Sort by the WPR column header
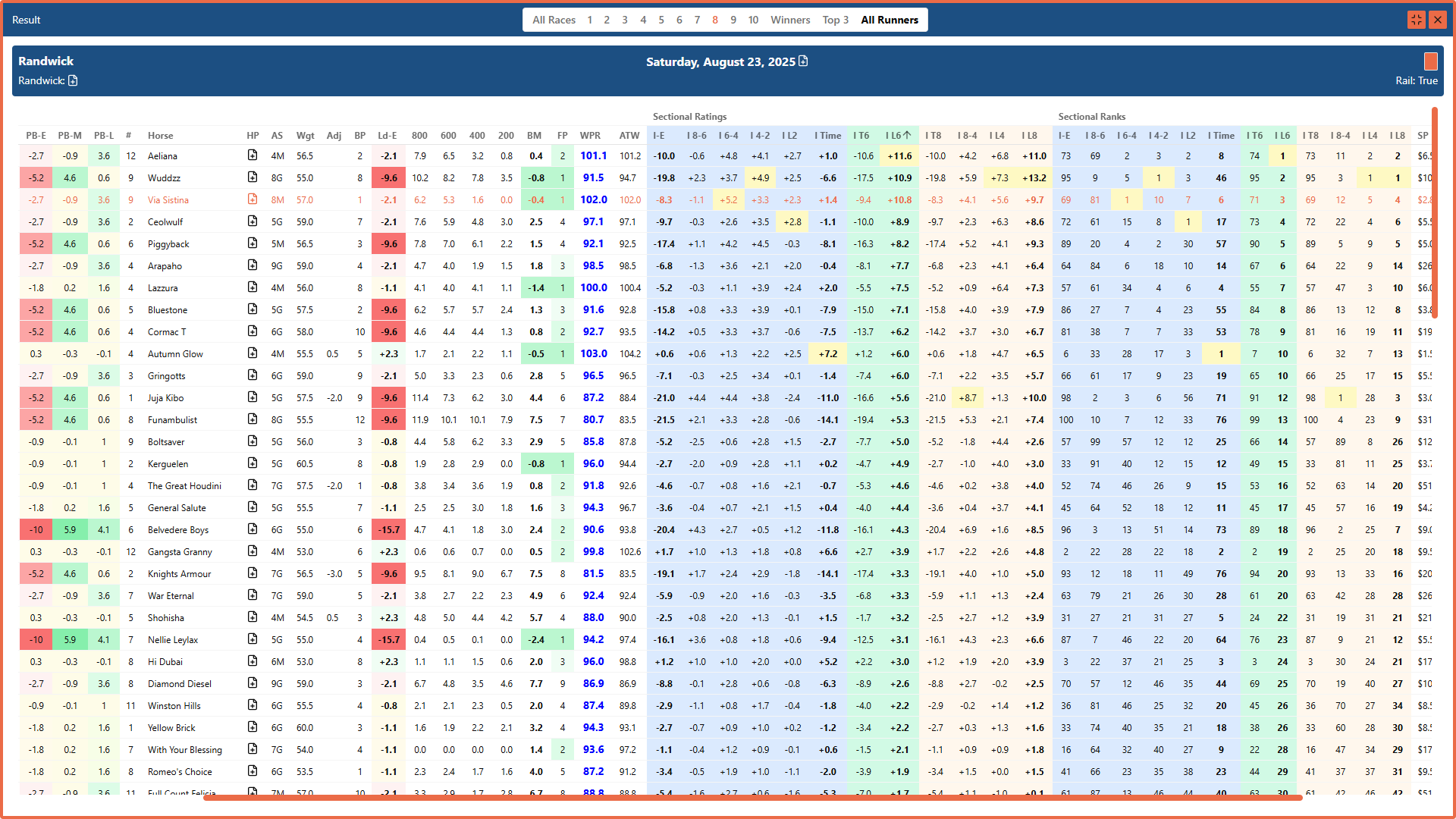This screenshot has width=1456, height=819. (590, 136)
